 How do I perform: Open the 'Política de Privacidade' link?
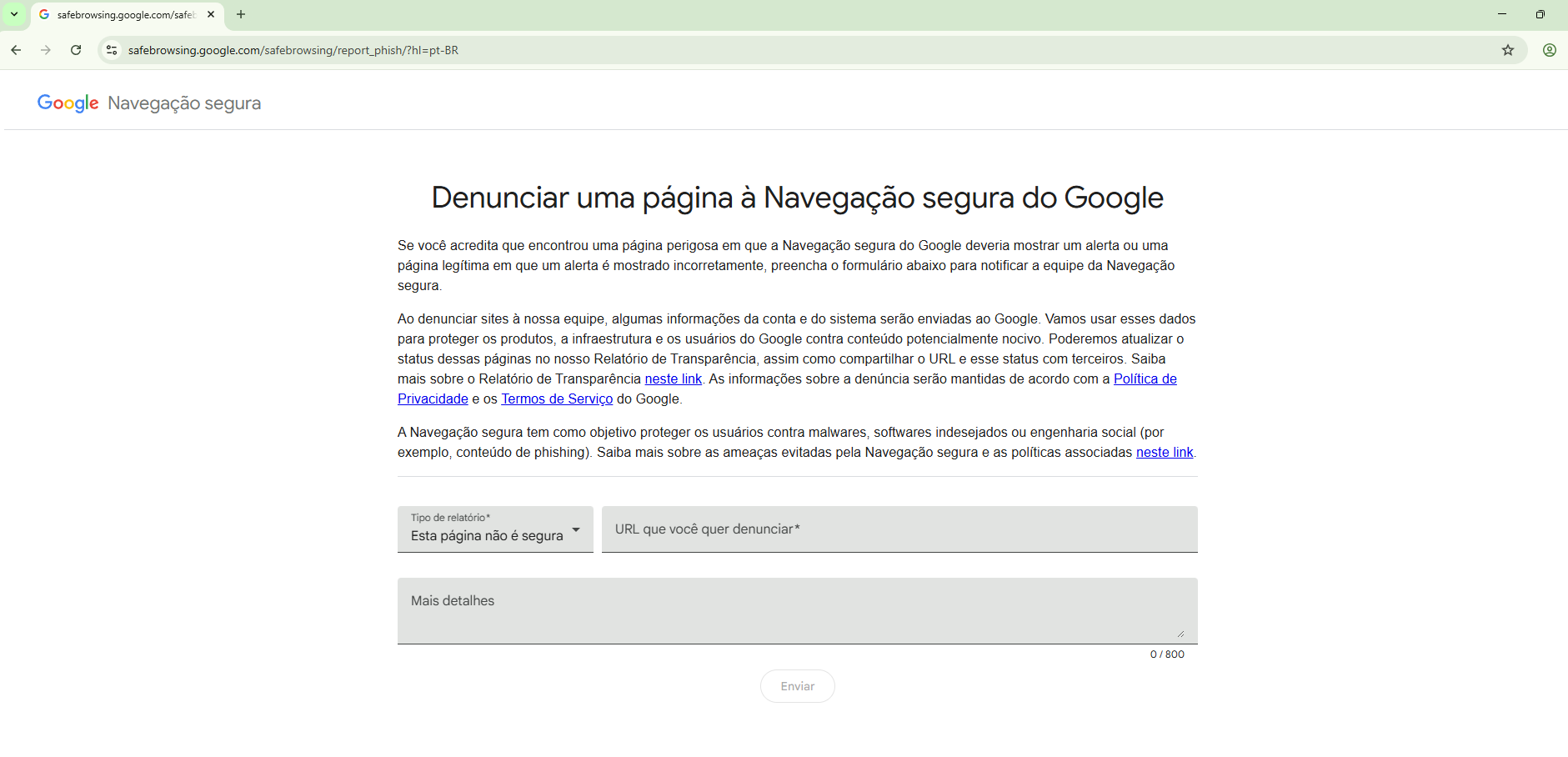click(1145, 378)
